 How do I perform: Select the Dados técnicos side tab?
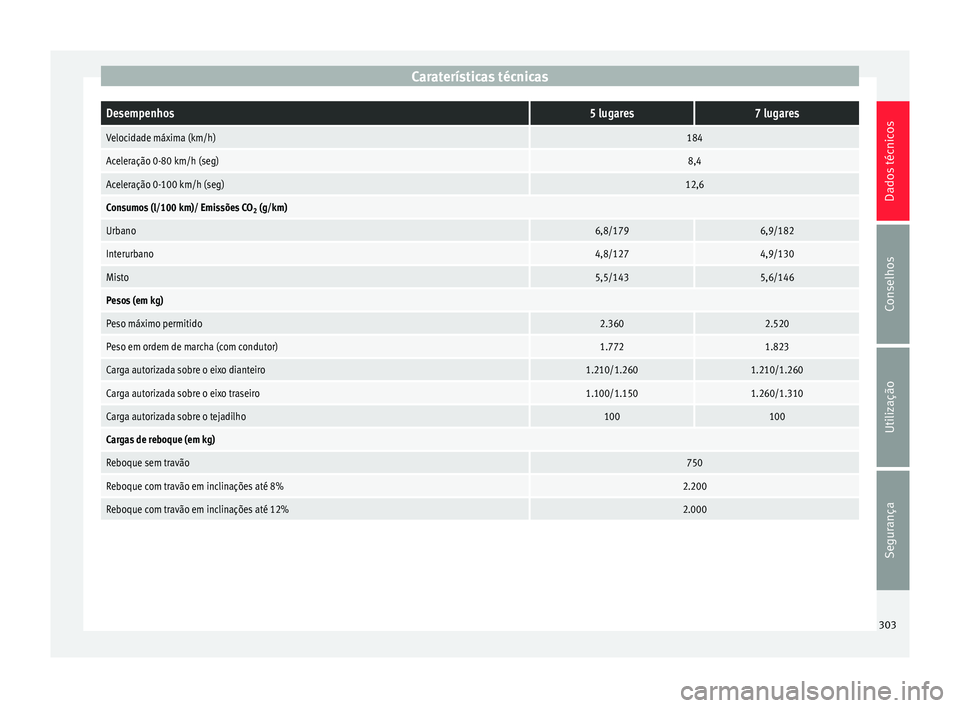pyautogui.click(x=892, y=161)
